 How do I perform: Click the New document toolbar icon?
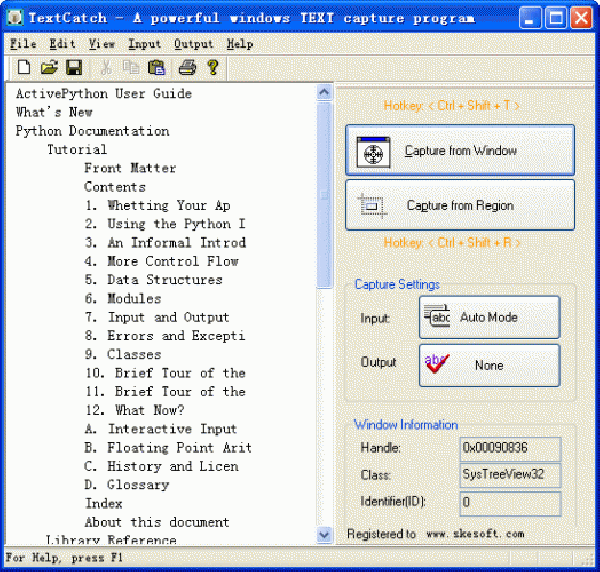24,67
